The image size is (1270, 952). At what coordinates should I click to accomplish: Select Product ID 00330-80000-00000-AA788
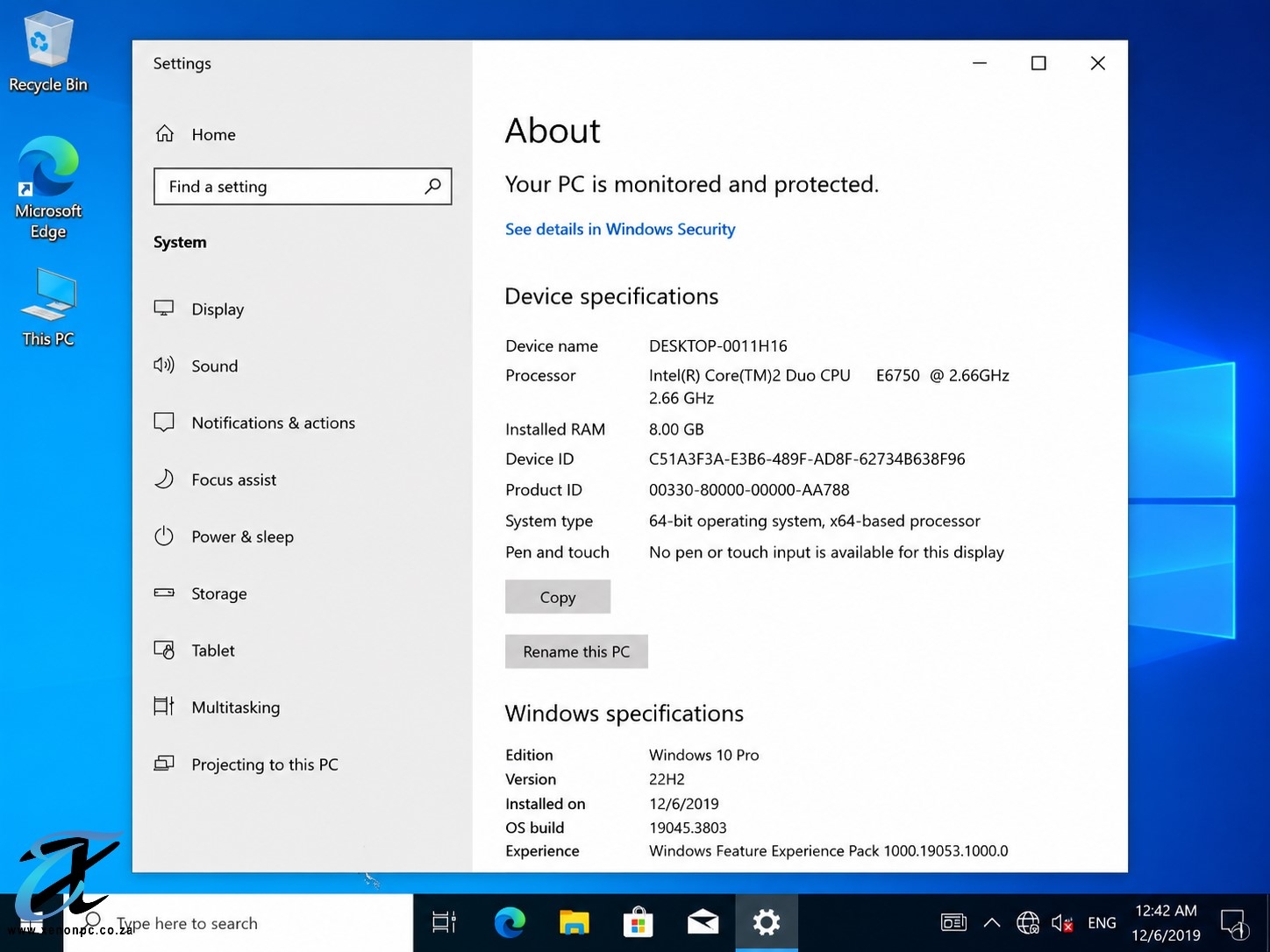point(749,490)
